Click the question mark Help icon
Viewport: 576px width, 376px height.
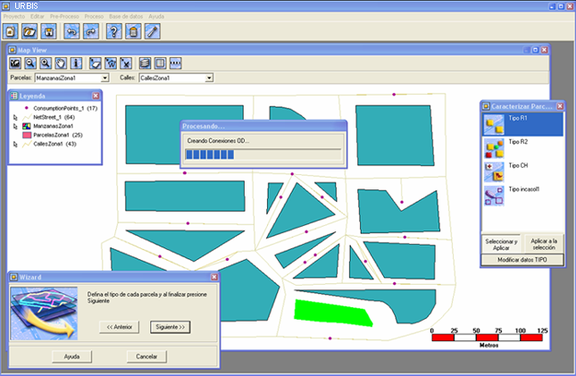114,32
